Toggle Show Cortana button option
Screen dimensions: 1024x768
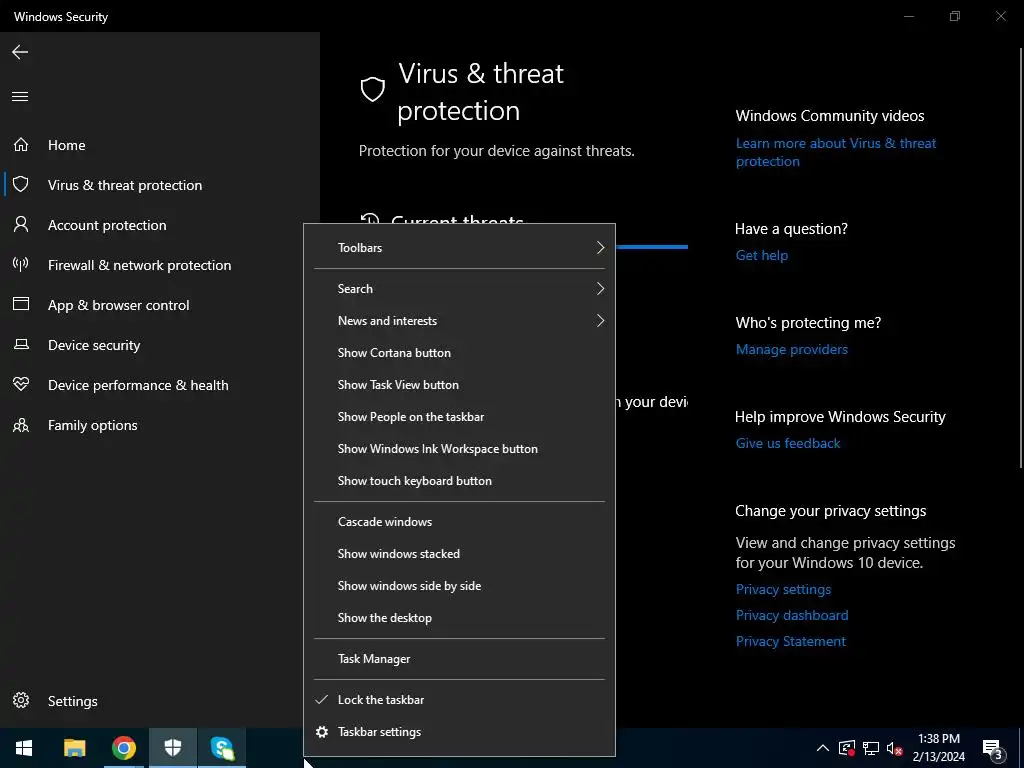coord(460,353)
